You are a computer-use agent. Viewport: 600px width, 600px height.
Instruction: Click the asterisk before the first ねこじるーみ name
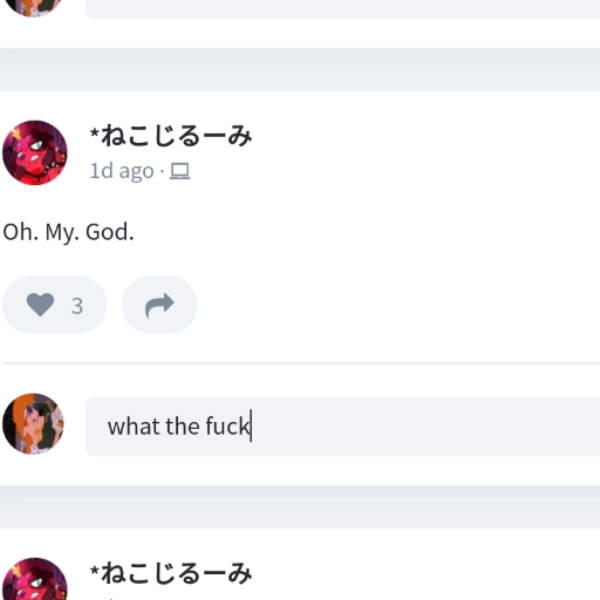95,134
